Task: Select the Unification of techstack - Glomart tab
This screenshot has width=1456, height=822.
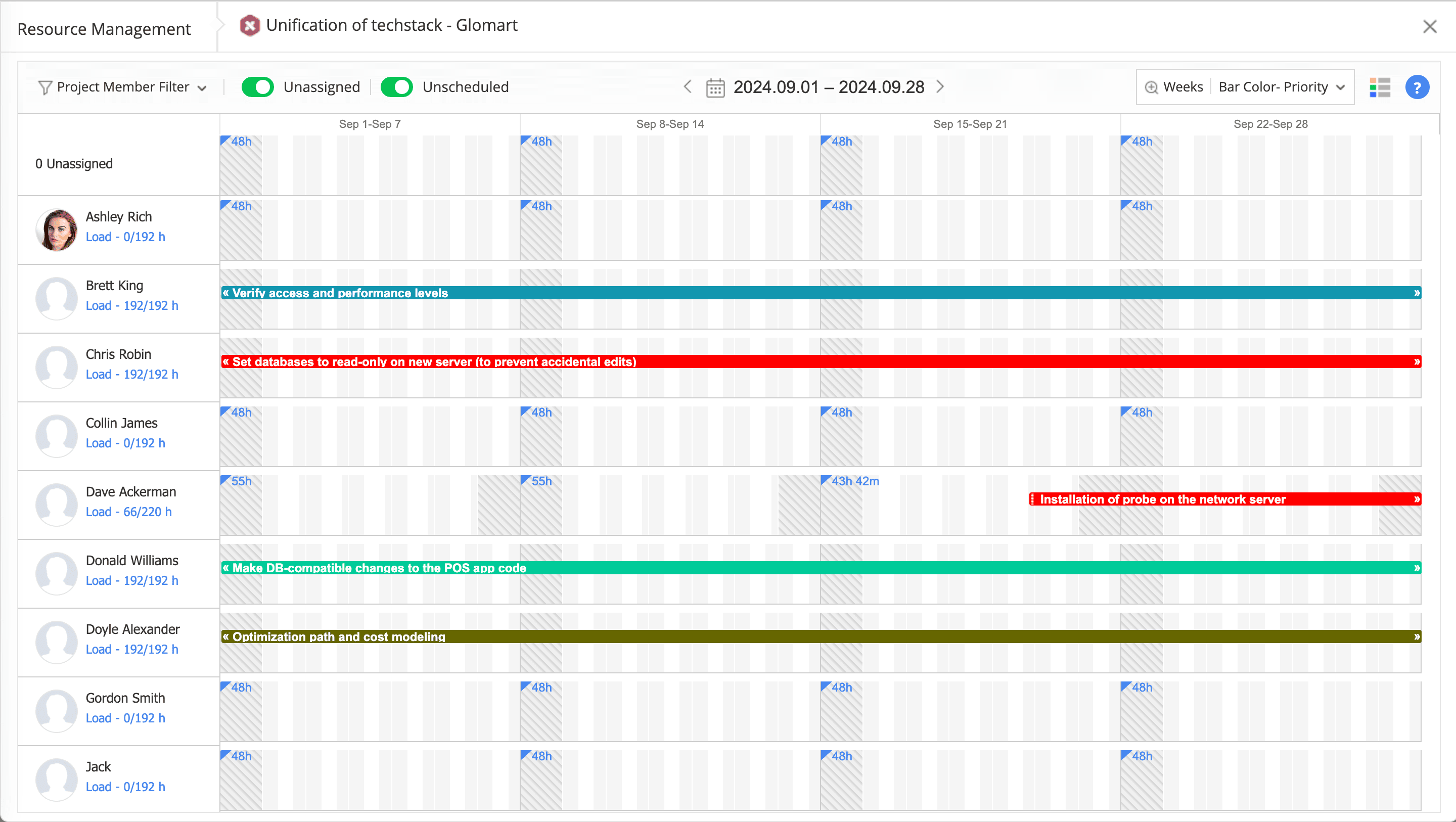Action: click(391, 25)
